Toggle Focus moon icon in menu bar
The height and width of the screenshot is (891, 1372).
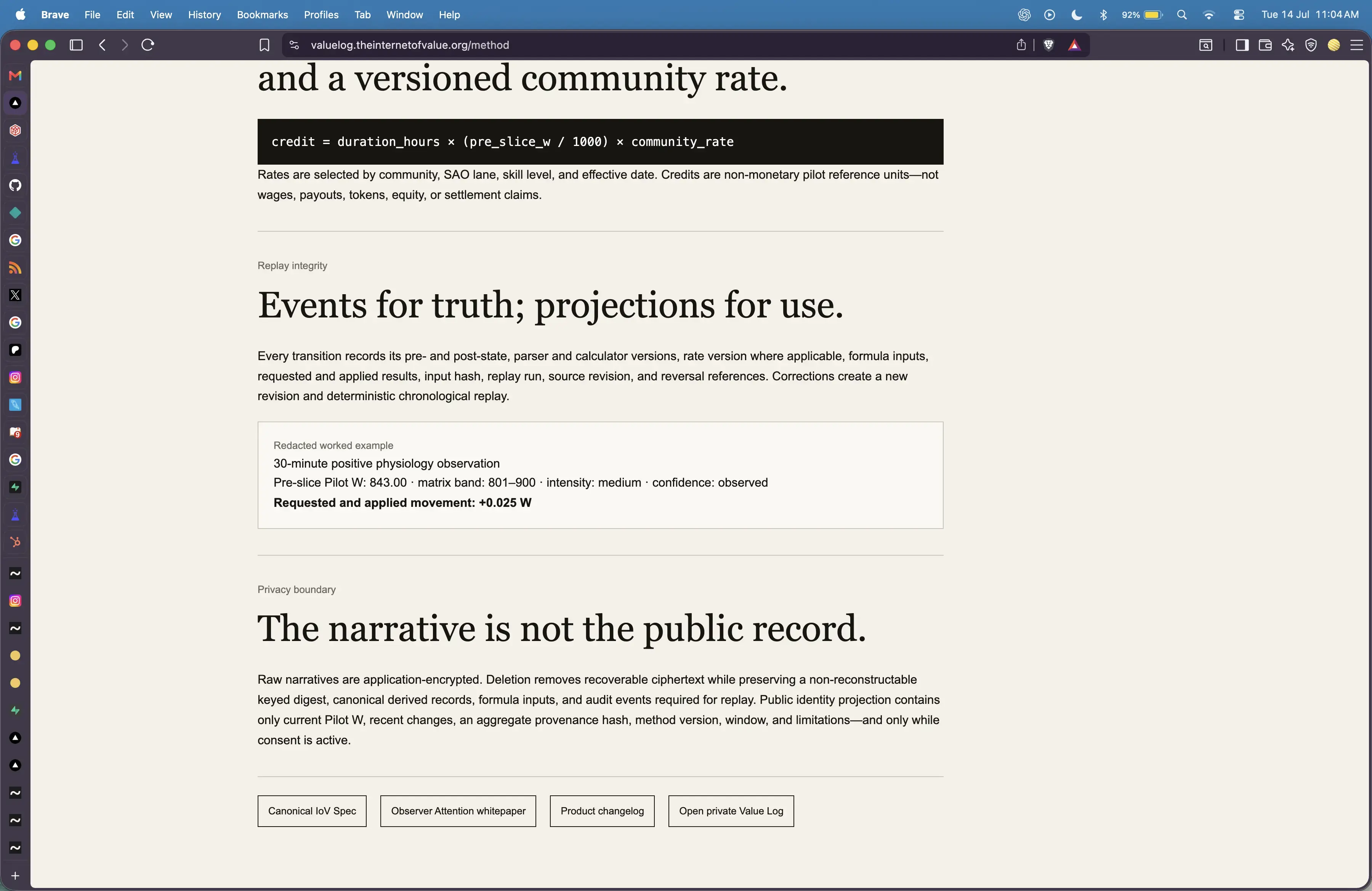(1076, 15)
